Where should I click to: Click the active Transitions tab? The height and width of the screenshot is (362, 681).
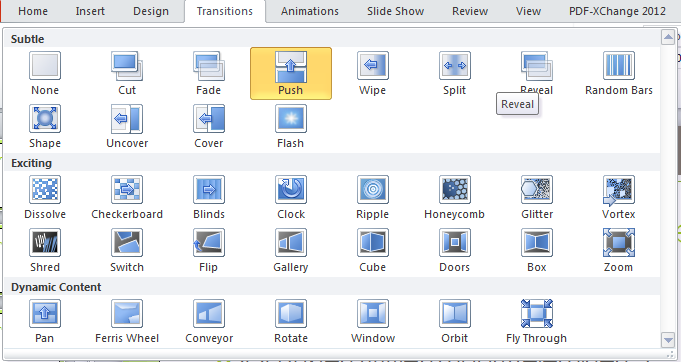click(x=225, y=11)
